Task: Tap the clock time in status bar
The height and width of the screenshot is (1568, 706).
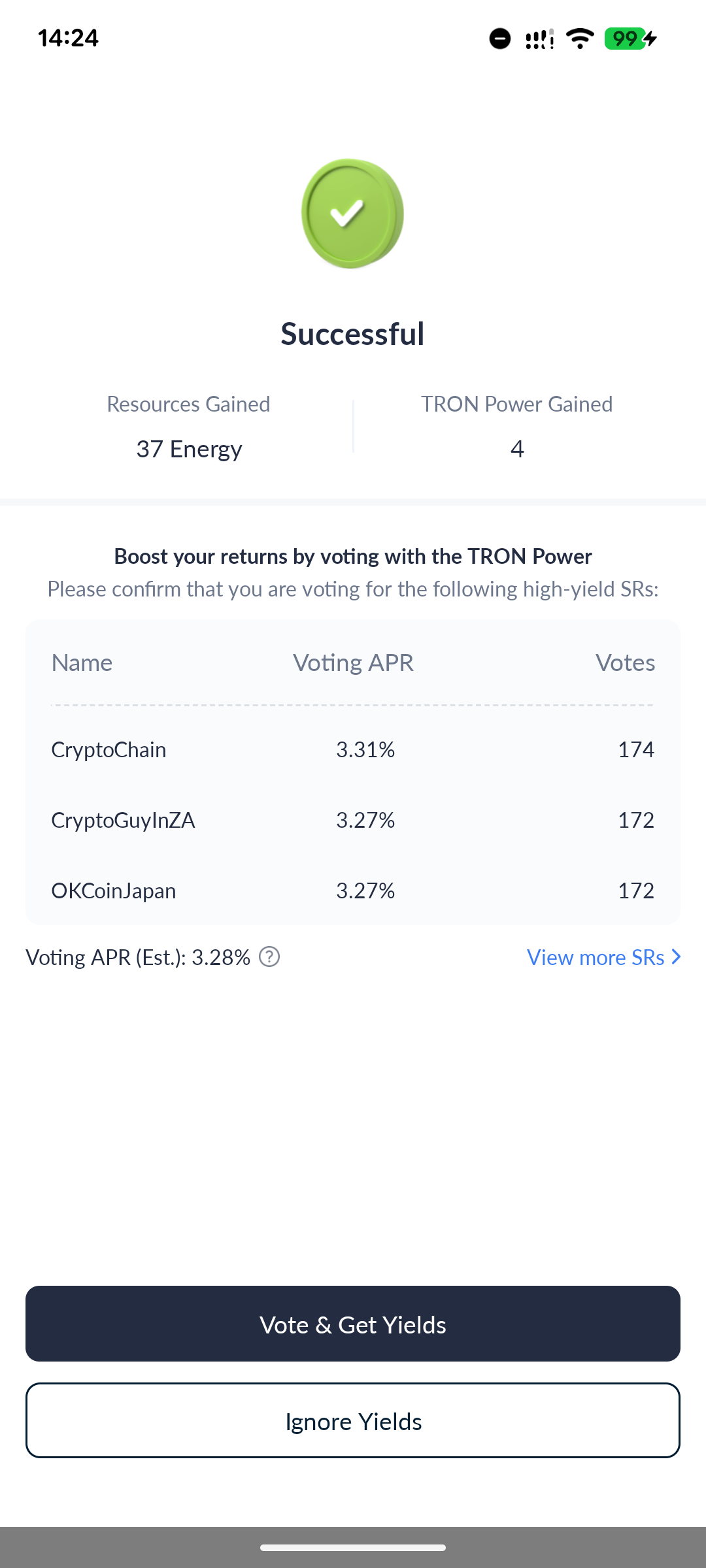Action: coord(68,38)
